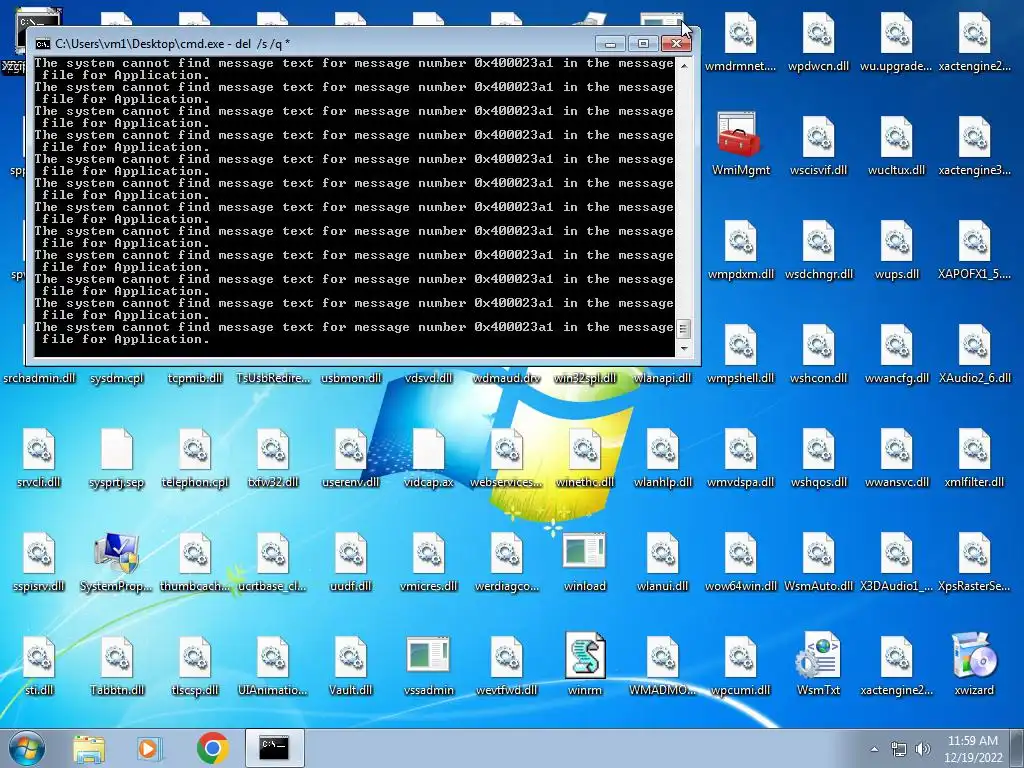Select the wmdrmnet file icon
Image resolution: width=1024 pixels, height=768 pixels.
coord(741,31)
